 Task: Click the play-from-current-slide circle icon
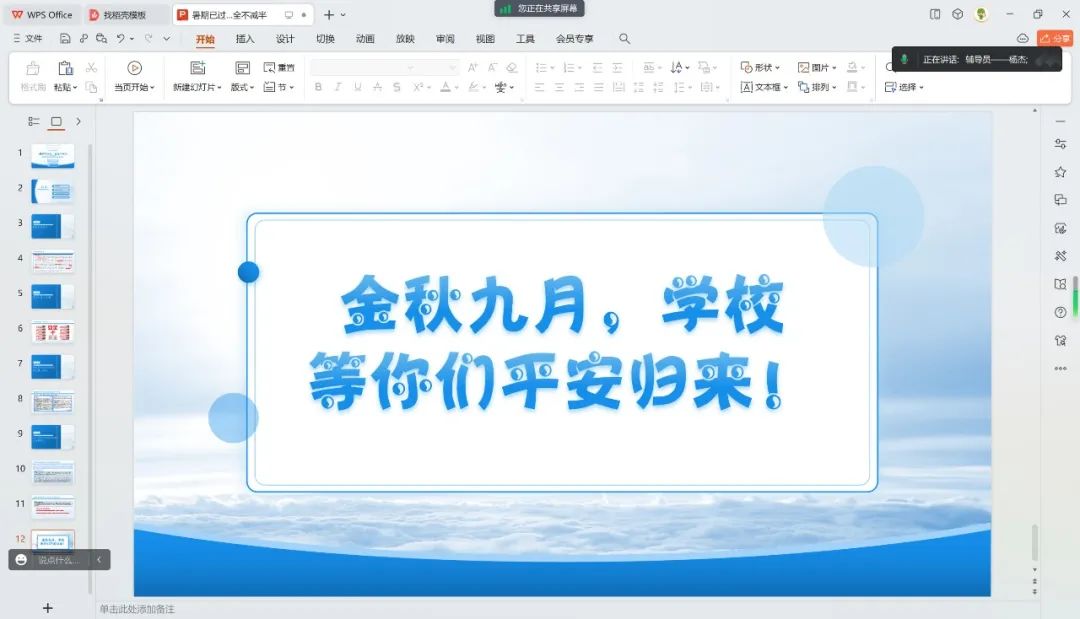coord(134,67)
